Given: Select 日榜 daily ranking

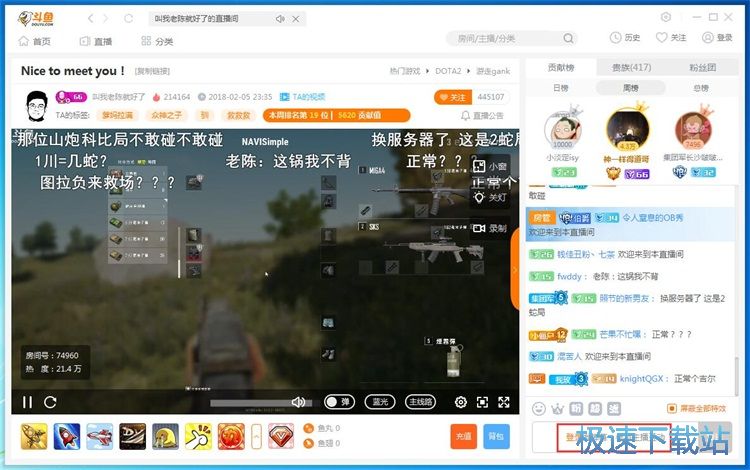Looking at the screenshot, I should (561, 88).
